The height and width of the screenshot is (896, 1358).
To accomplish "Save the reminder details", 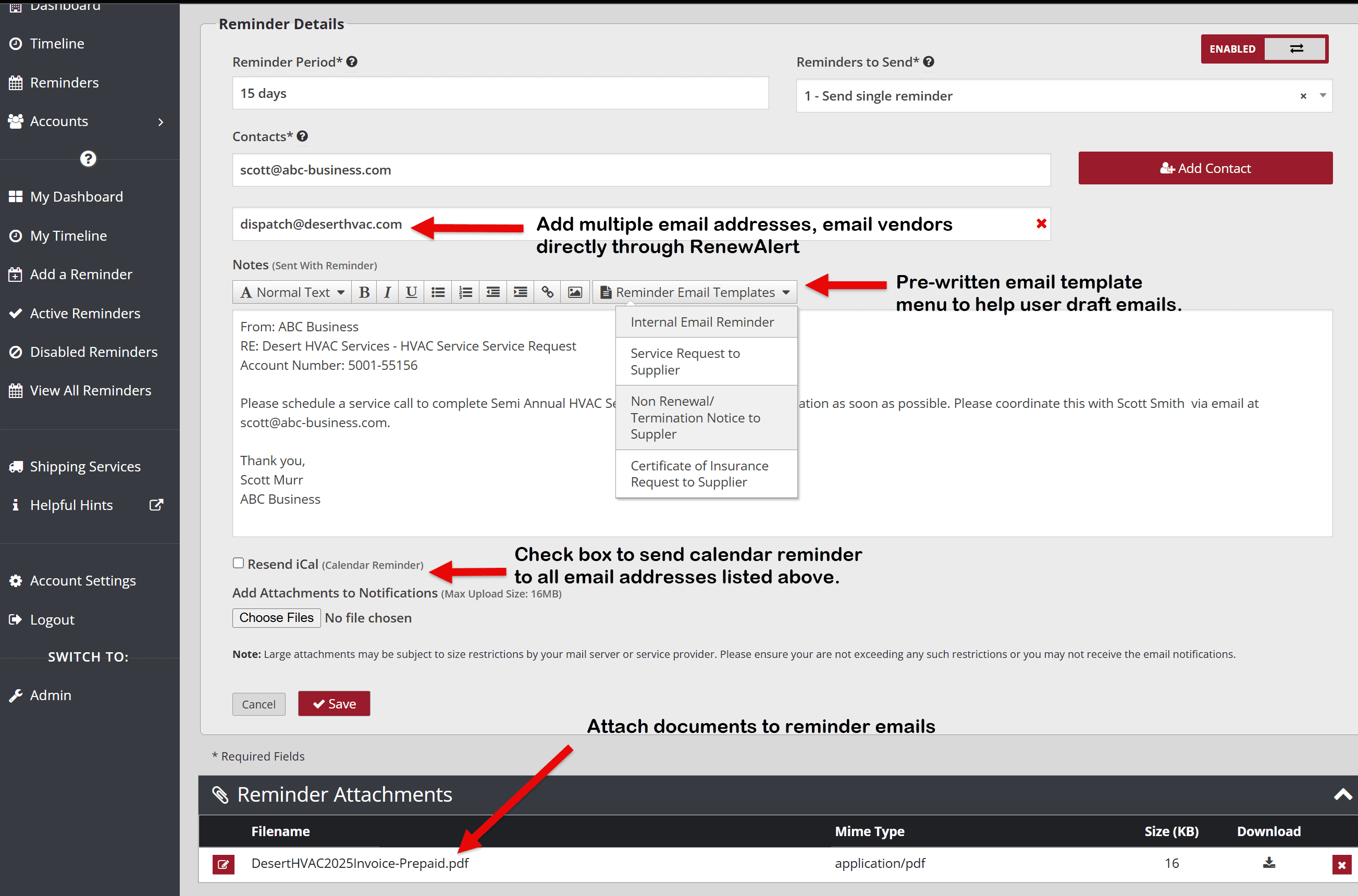I will (334, 703).
